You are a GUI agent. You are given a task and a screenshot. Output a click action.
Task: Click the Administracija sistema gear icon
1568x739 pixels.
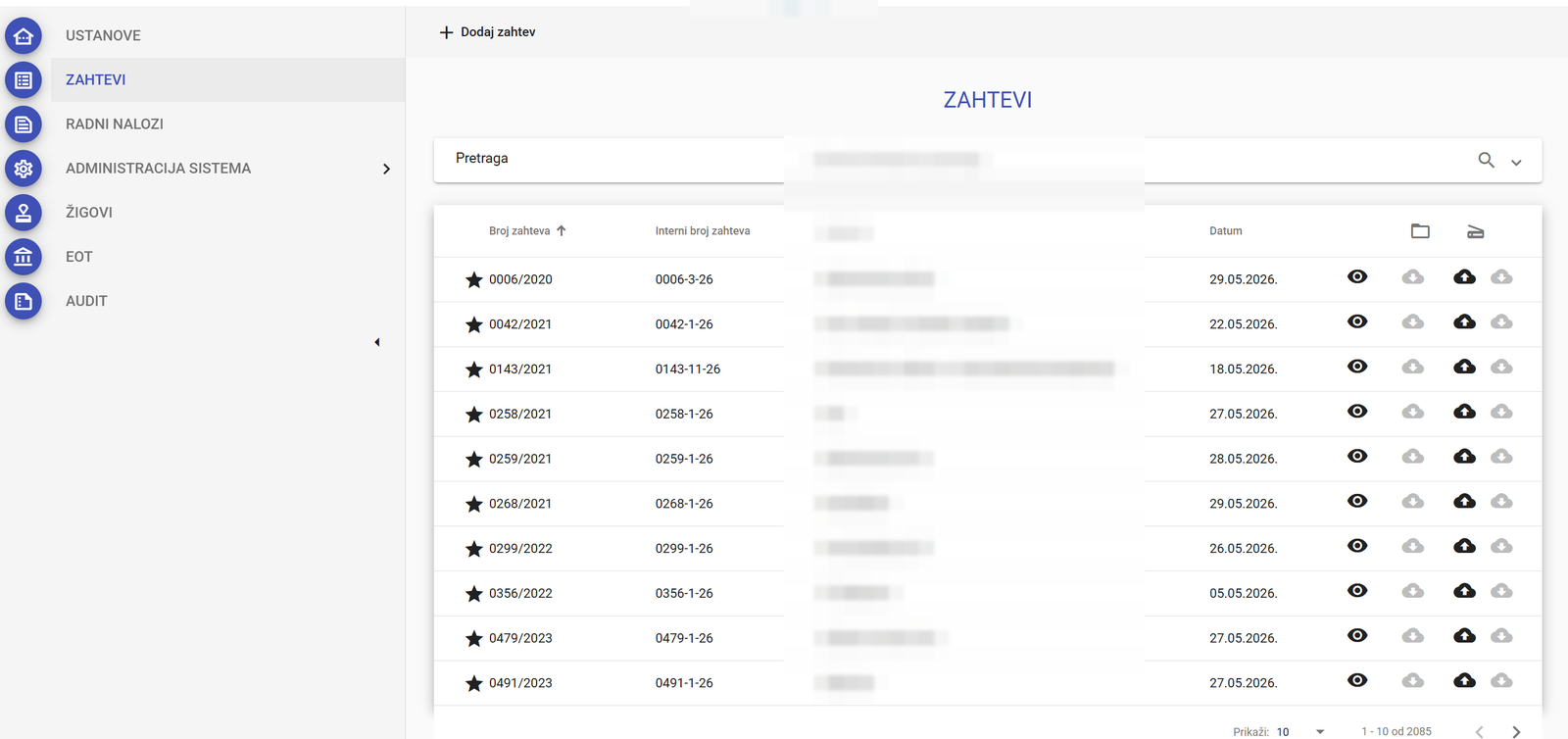coord(24,169)
